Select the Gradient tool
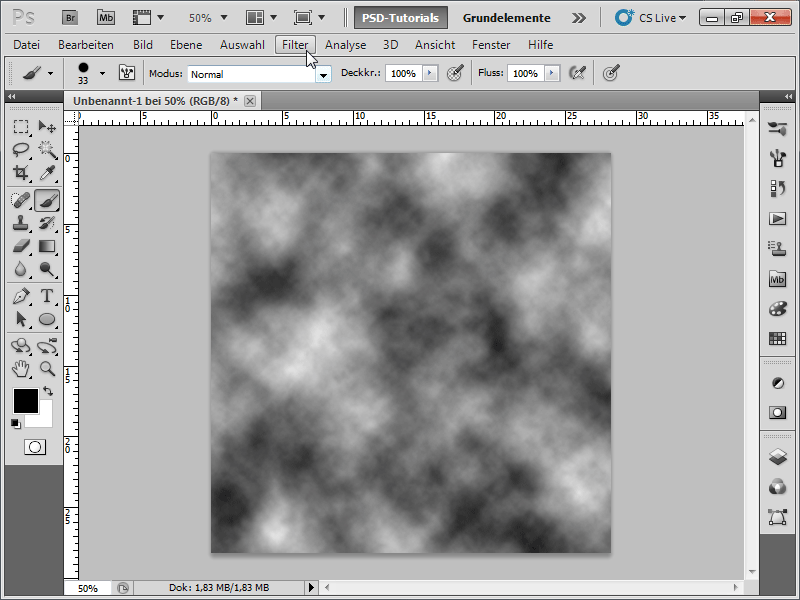Viewport: 800px width, 600px height. (x=47, y=246)
